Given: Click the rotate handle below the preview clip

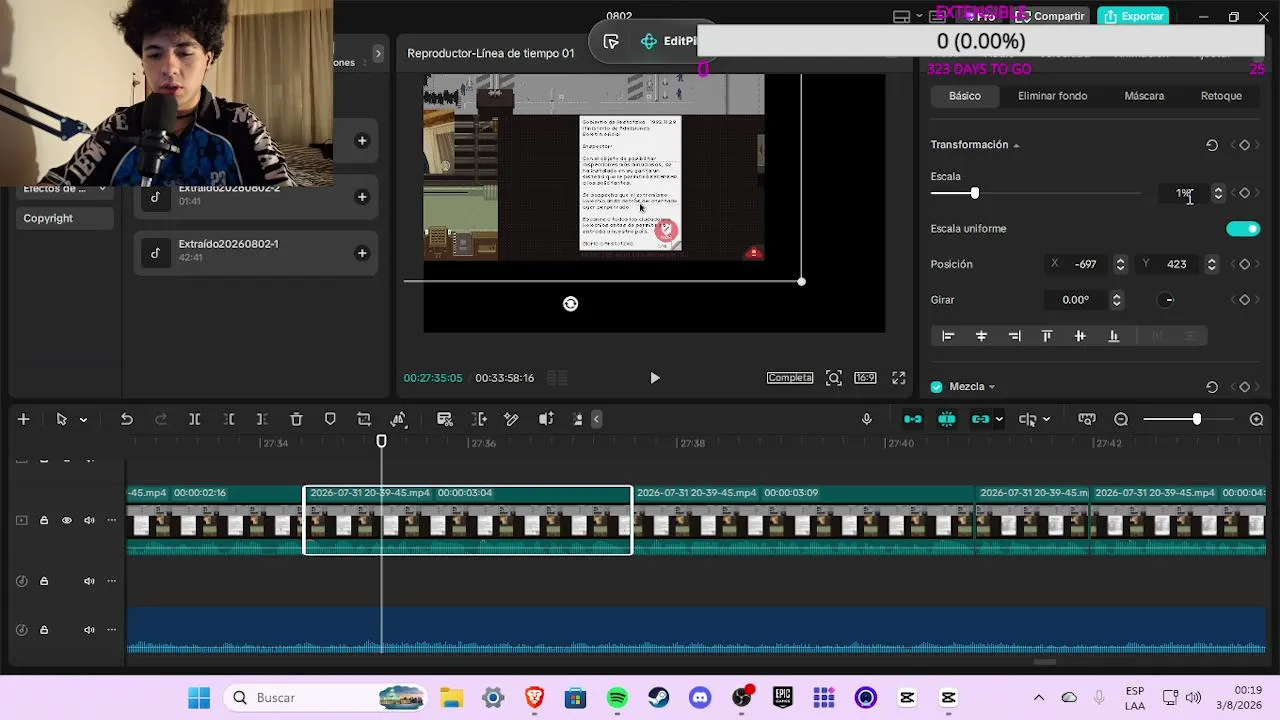Looking at the screenshot, I should (570, 304).
